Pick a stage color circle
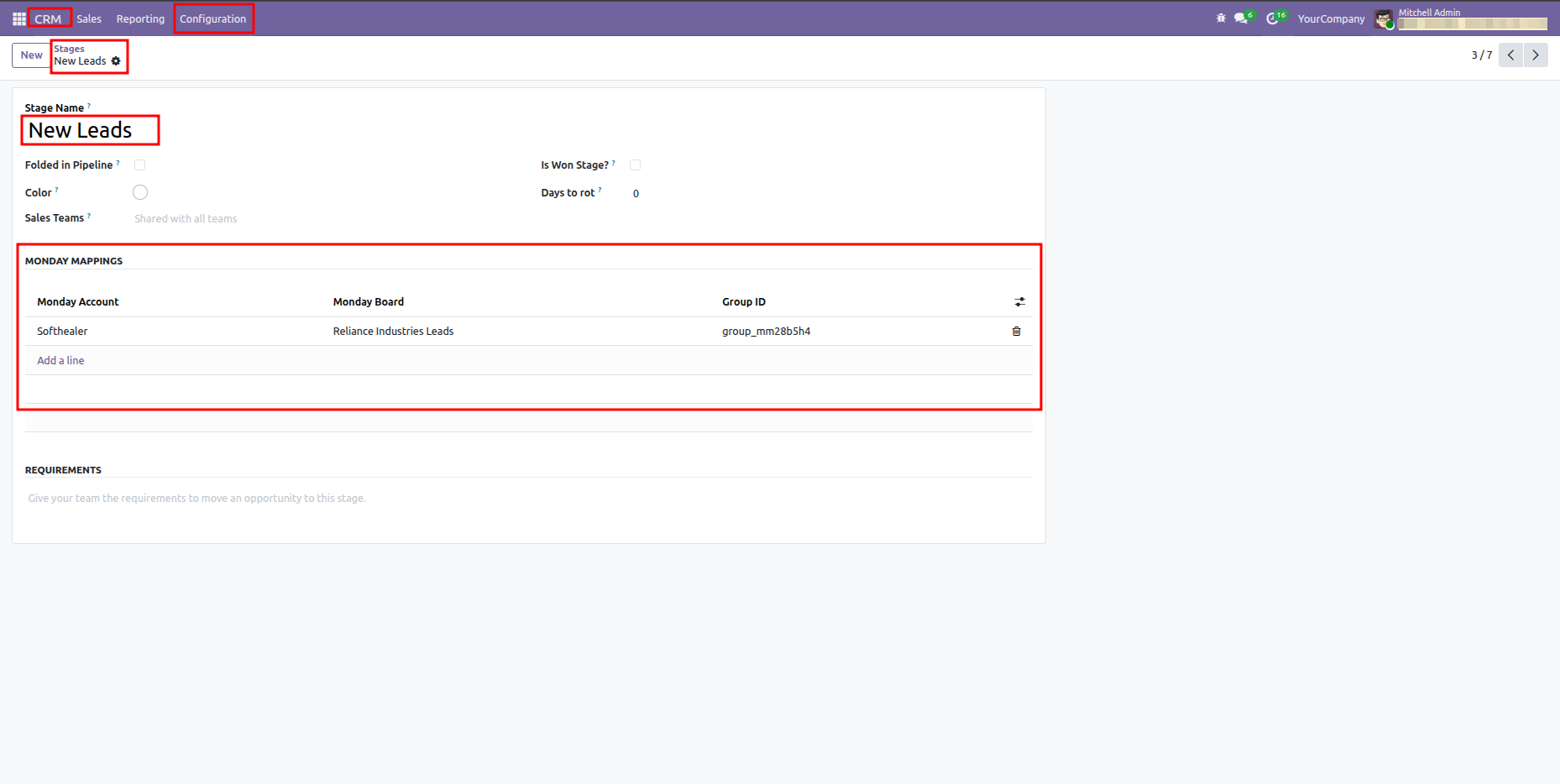 [x=140, y=193]
